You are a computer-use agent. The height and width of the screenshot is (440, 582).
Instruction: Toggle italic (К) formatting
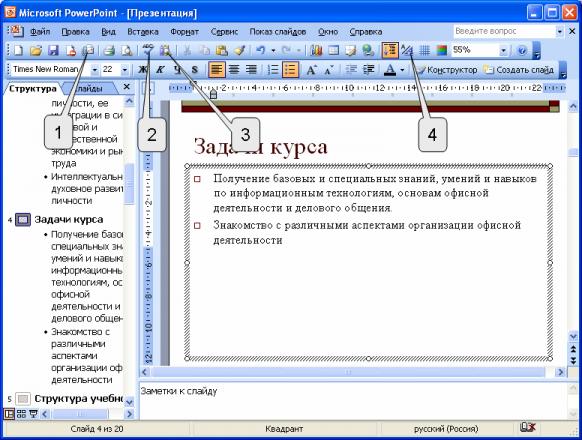coord(160,69)
